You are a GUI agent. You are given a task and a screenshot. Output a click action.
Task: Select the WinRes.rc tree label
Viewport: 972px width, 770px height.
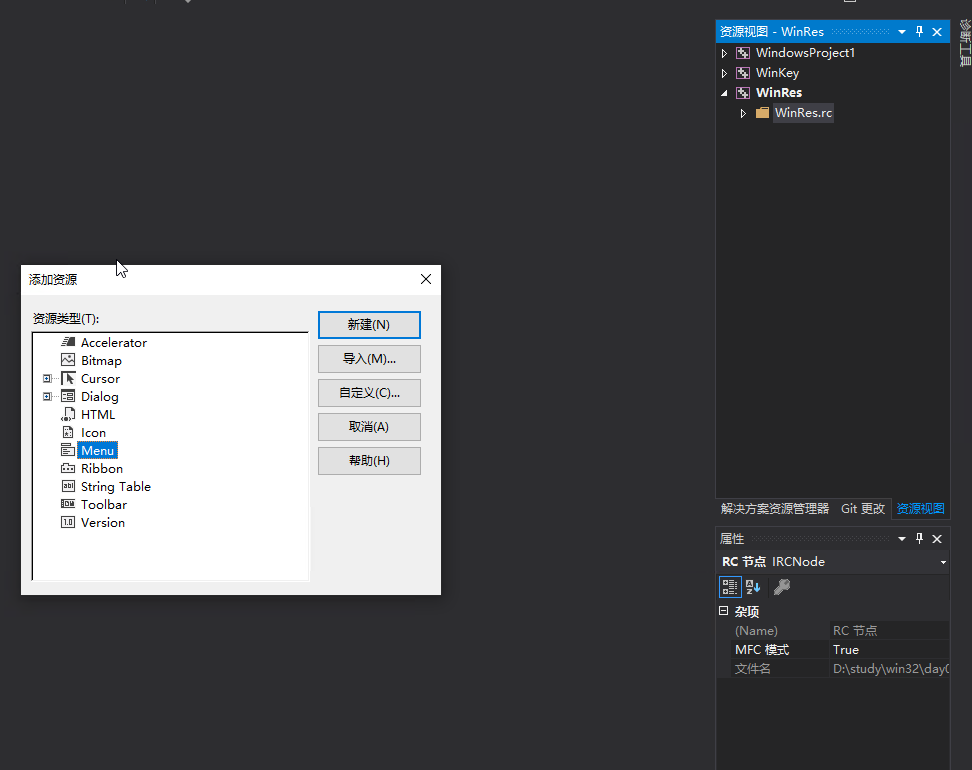(803, 113)
